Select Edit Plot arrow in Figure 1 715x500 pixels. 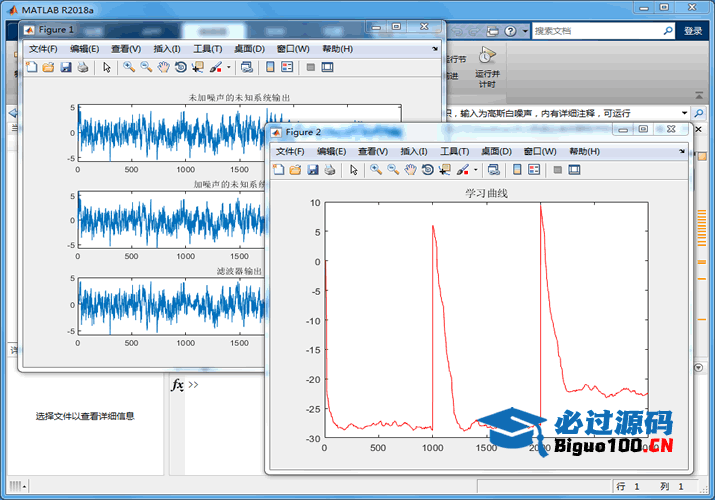107,67
